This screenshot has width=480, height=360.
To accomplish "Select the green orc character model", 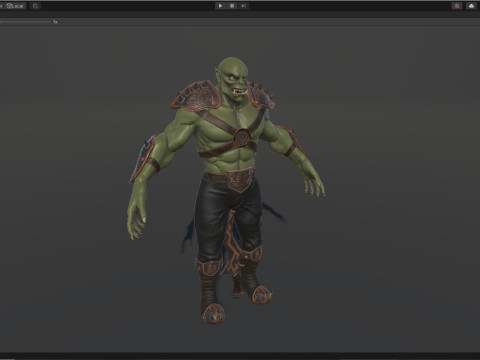I will (226, 190).
